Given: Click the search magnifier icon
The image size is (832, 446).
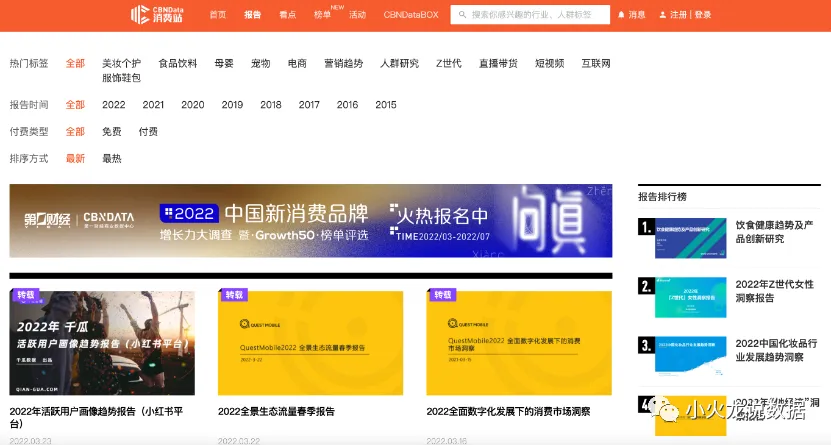Looking at the screenshot, I should pyautogui.click(x=462, y=15).
